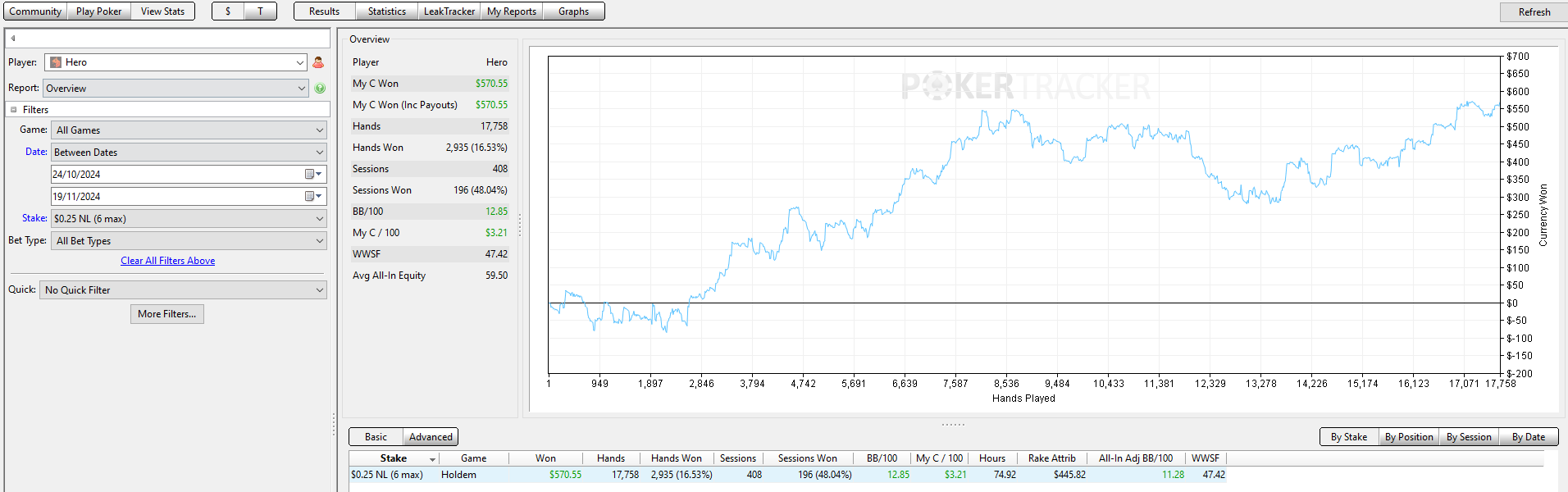Switch to the Play Poker tab
The image size is (1568, 492).
[x=98, y=11]
